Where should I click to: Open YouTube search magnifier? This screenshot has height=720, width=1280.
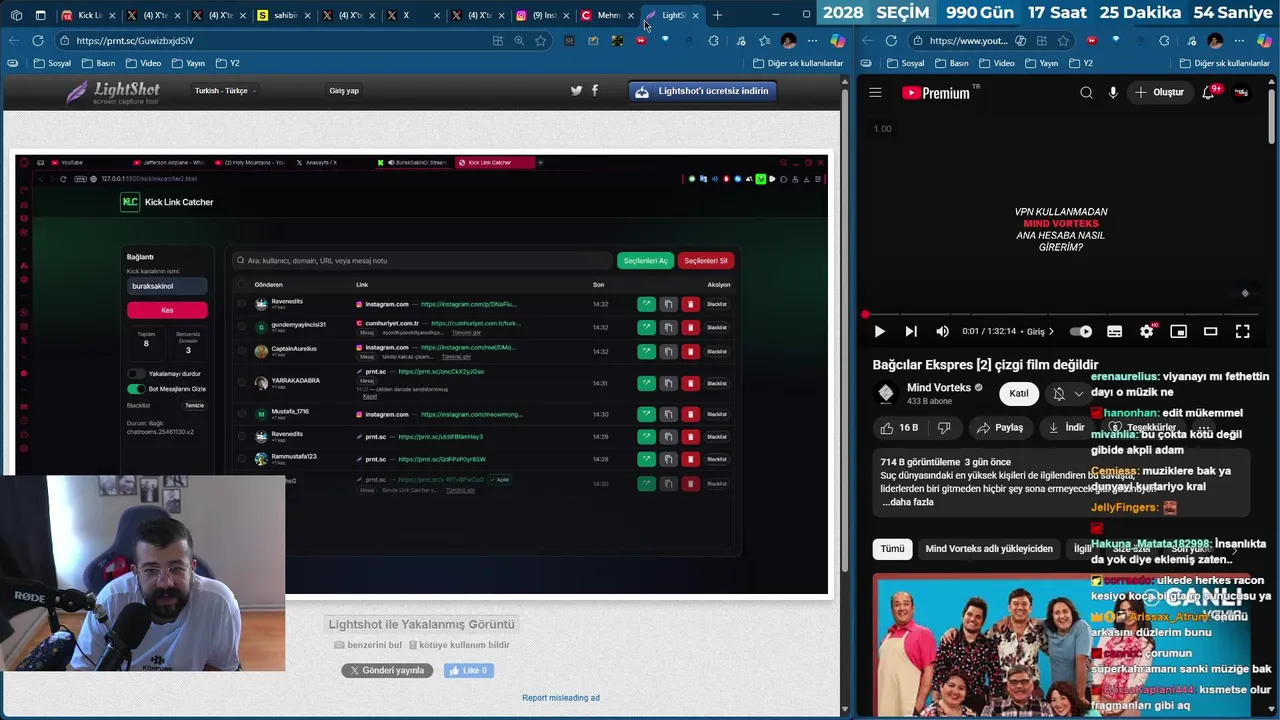1086,93
